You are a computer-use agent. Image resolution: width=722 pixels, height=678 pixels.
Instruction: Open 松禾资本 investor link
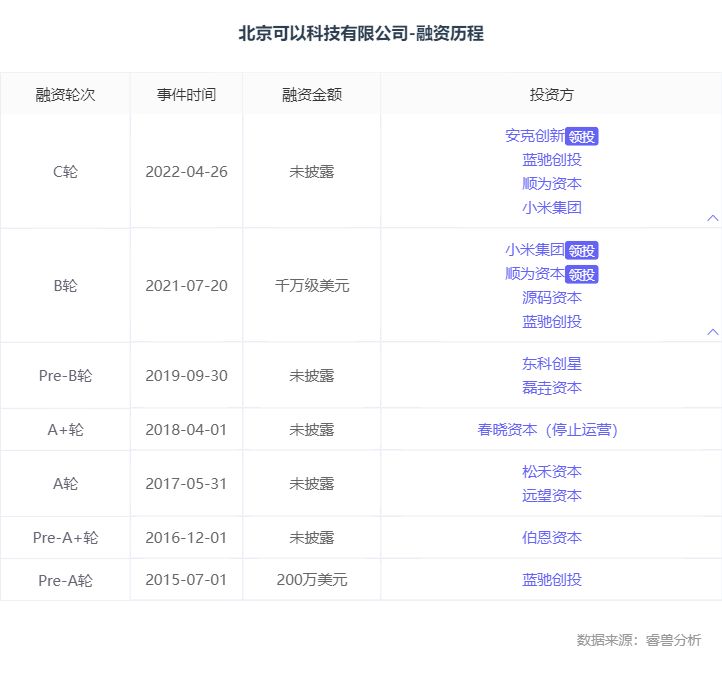552,472
